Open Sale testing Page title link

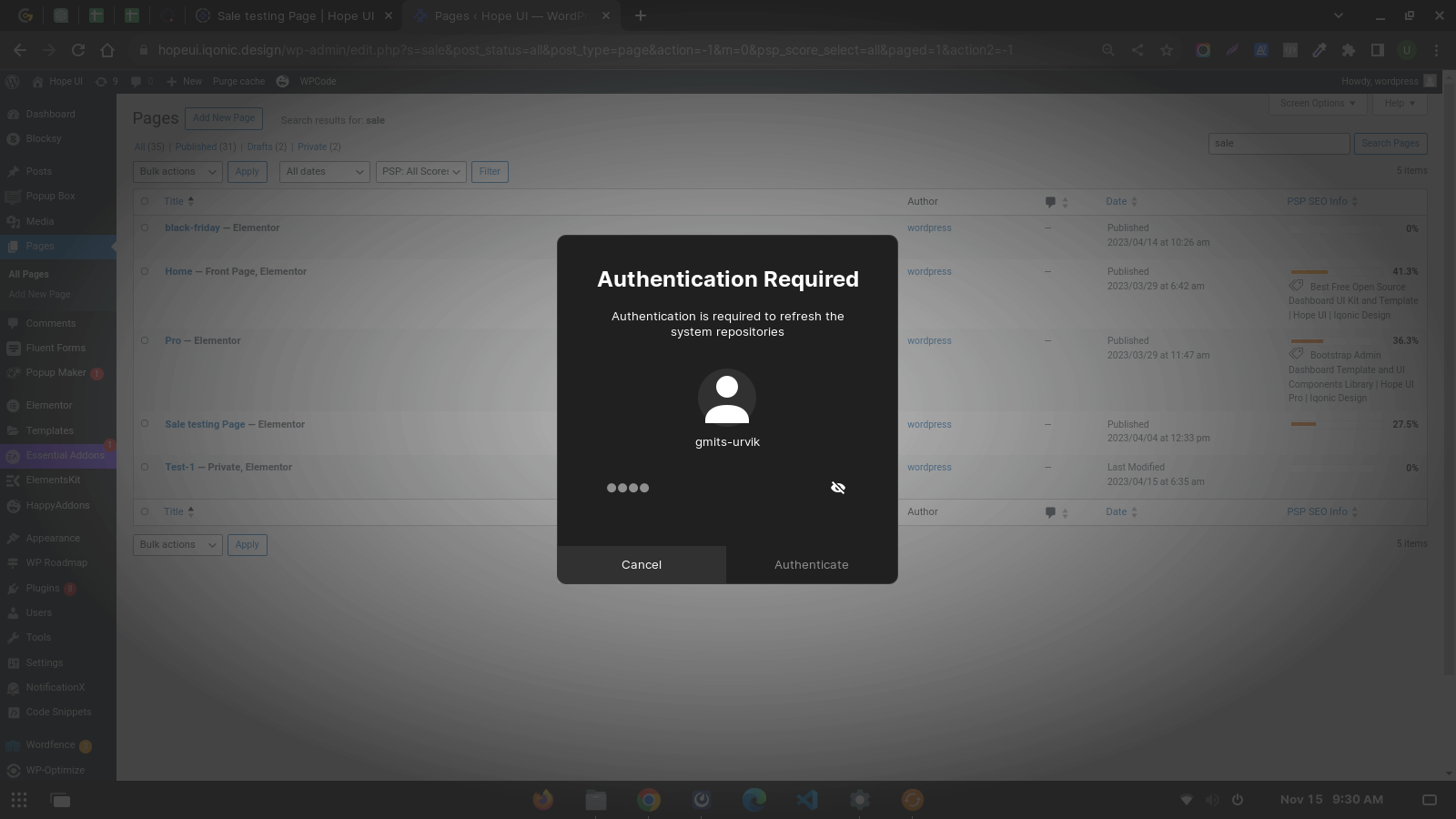tap(205, 424)
